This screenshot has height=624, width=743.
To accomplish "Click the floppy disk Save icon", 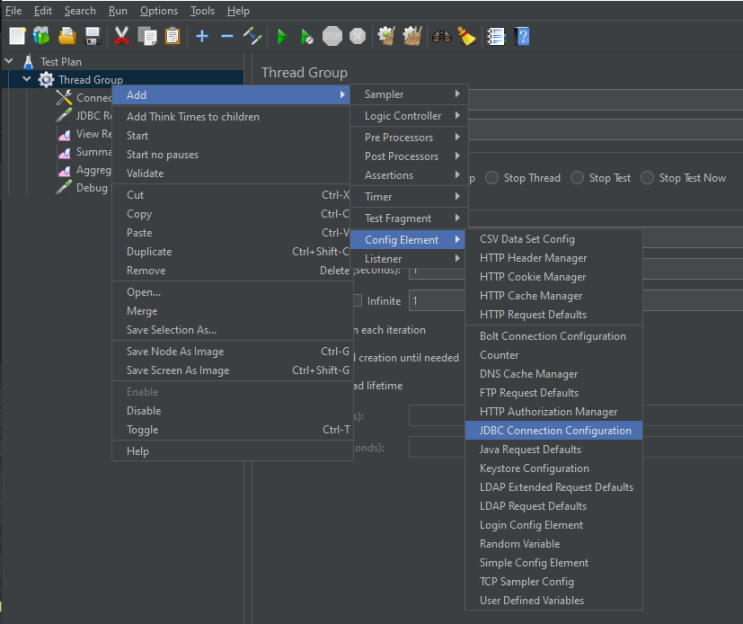I will [x=92, y=36].
